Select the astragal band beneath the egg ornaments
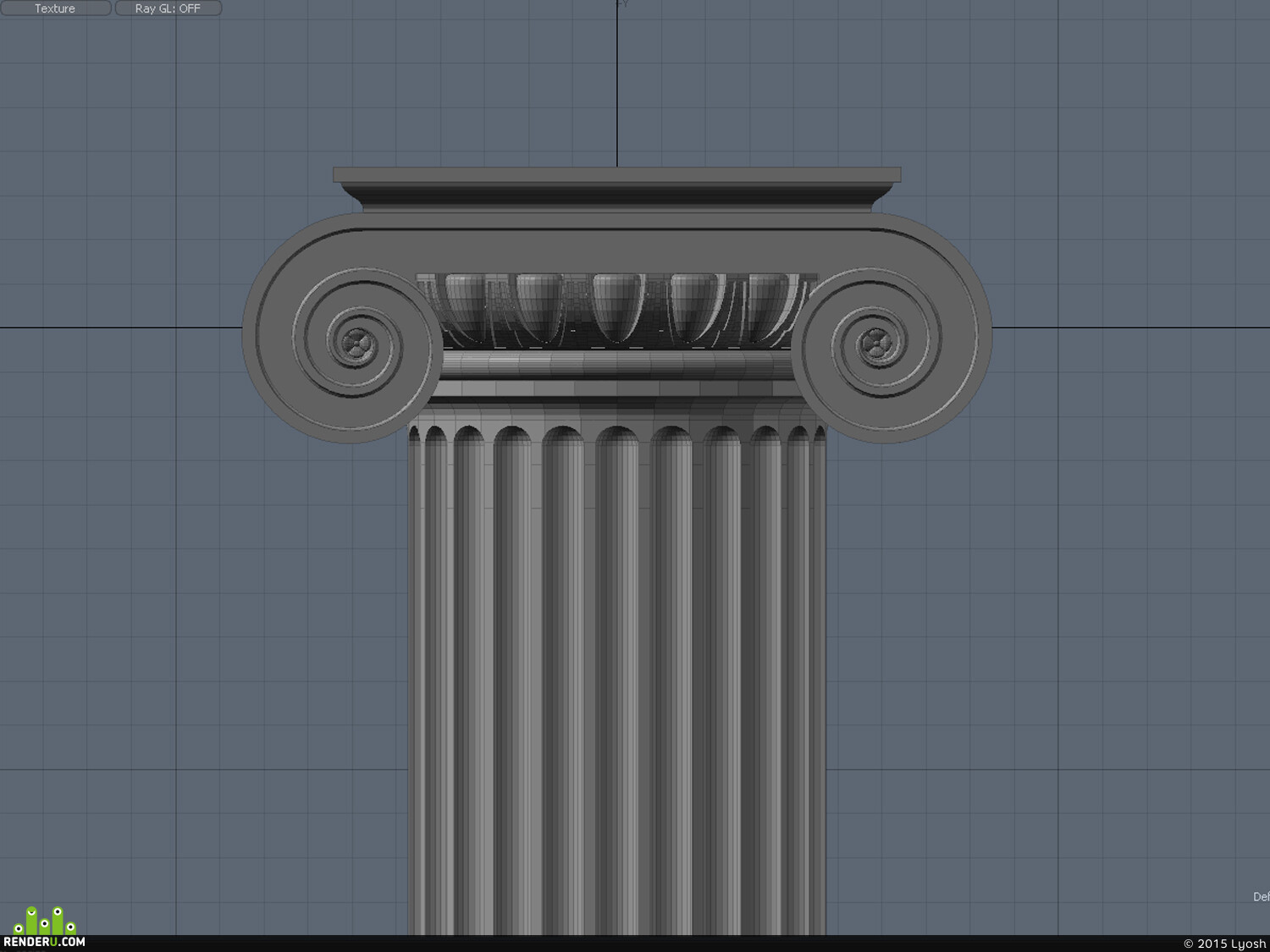 (x=618, y=364)
